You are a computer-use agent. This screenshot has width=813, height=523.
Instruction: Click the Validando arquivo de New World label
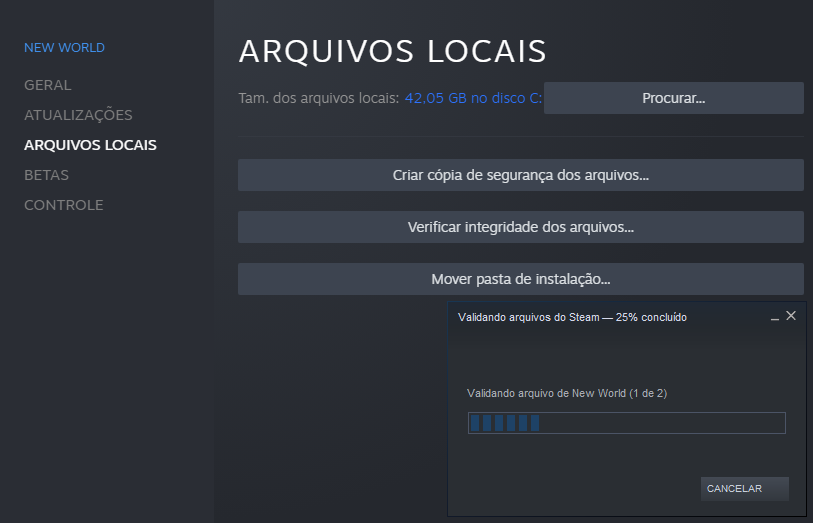(x=567, y=393)
